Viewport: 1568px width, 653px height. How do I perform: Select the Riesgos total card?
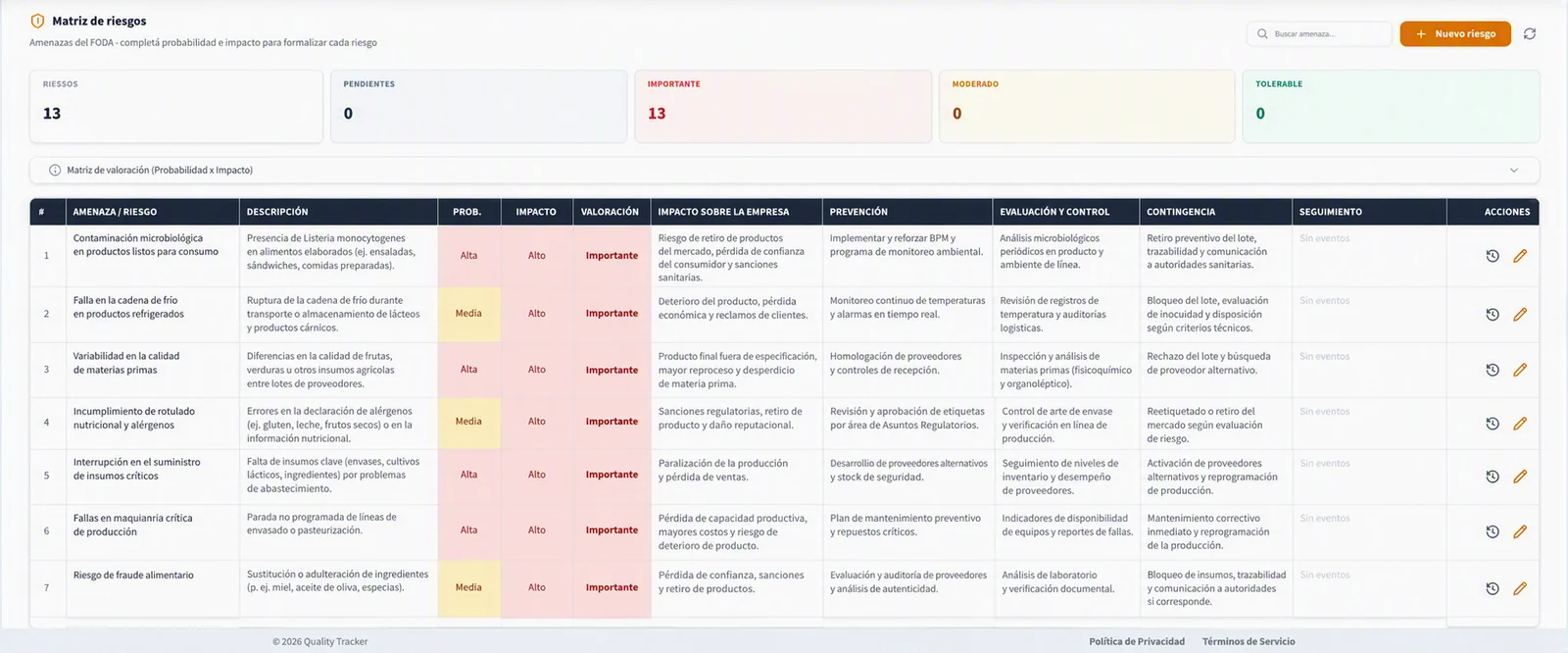[176, 106]
